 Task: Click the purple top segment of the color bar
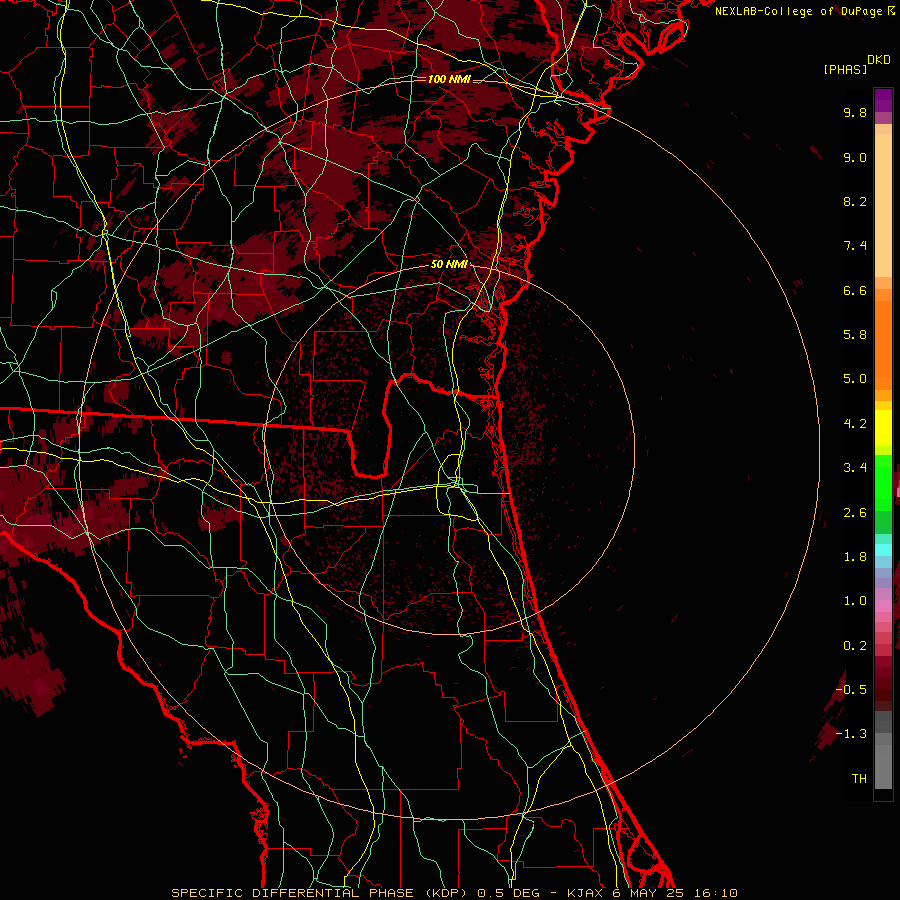[x=883, y=100]
